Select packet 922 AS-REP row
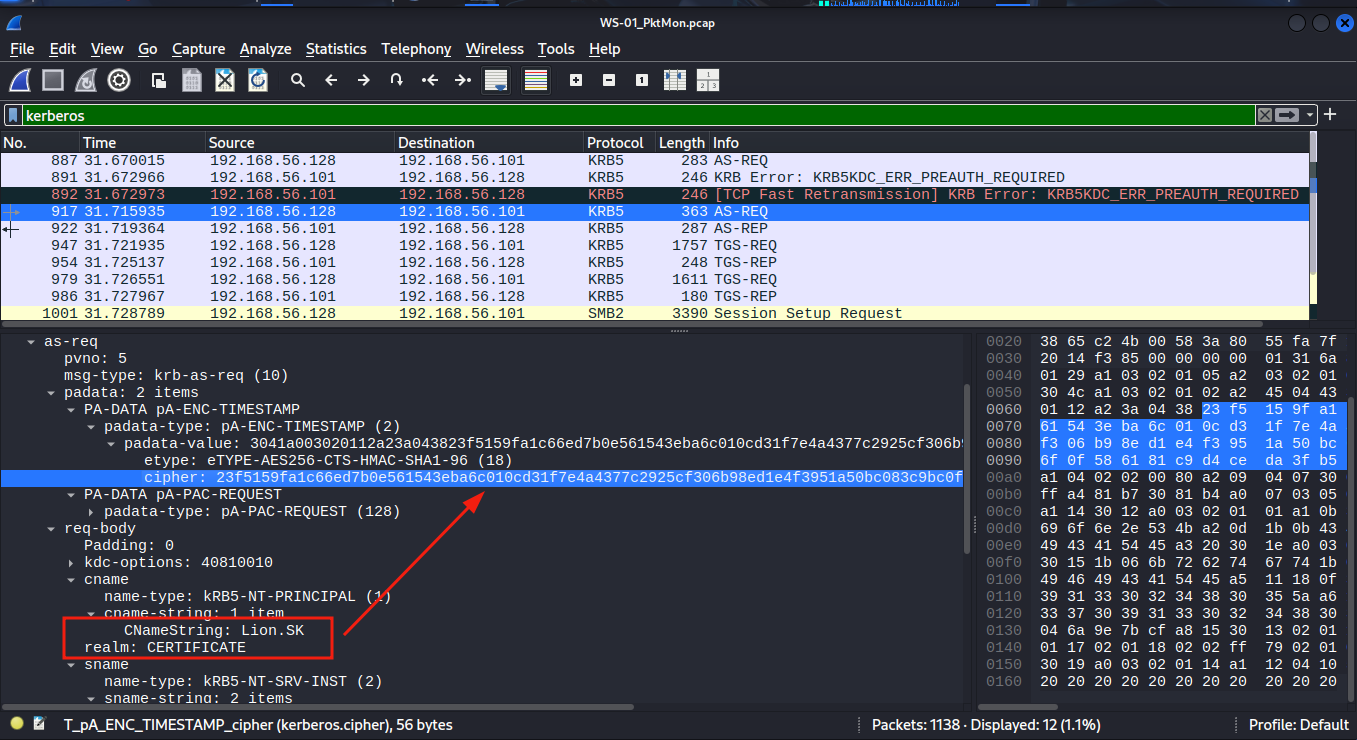 (400, 229)
